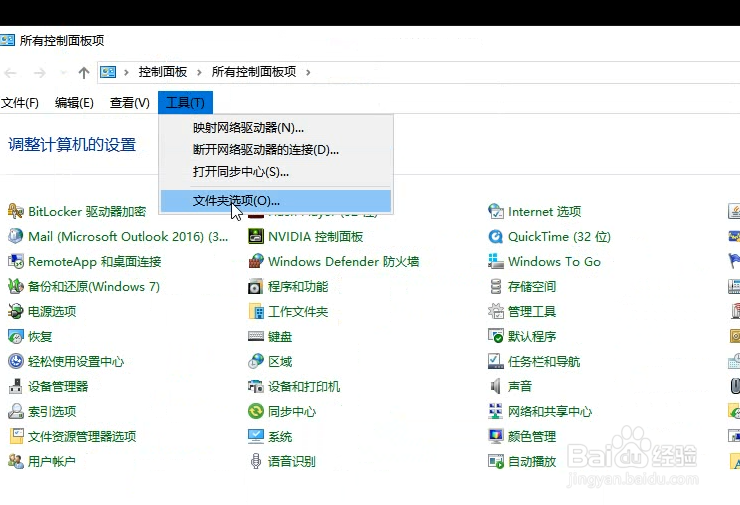Click 控制面板 in the address breadcrumb
The height and width of the screenshot is (505, 740).
pyautogui.click(x=163, y=72)
